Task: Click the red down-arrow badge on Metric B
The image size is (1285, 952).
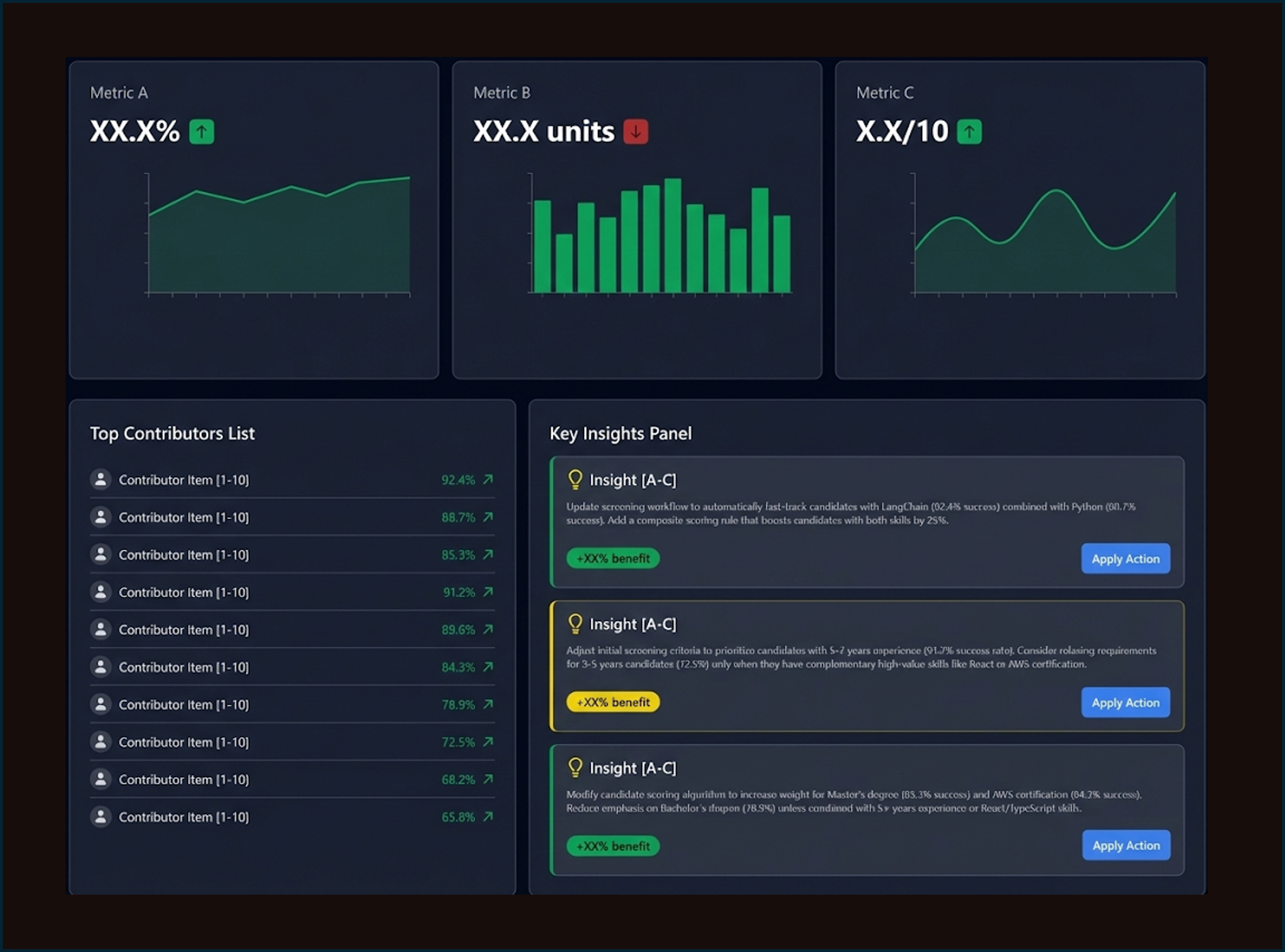Action: [x=635, y=132]
